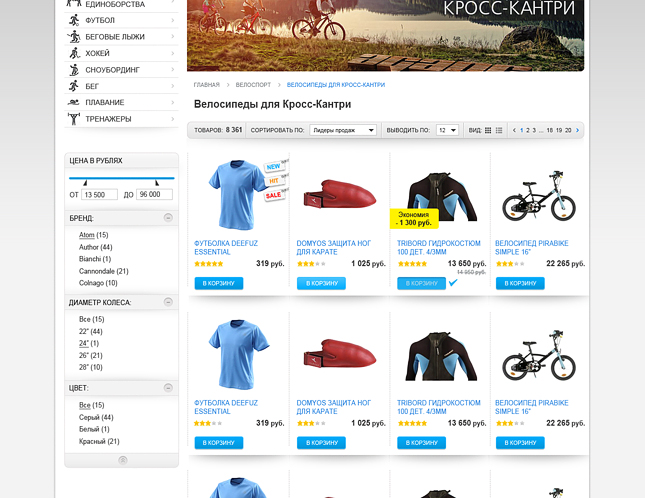The width and height of the screenshot is (645, 498).
Task: Click the blue checkmark beside the Tribord cart button
Action: (453, 283)
